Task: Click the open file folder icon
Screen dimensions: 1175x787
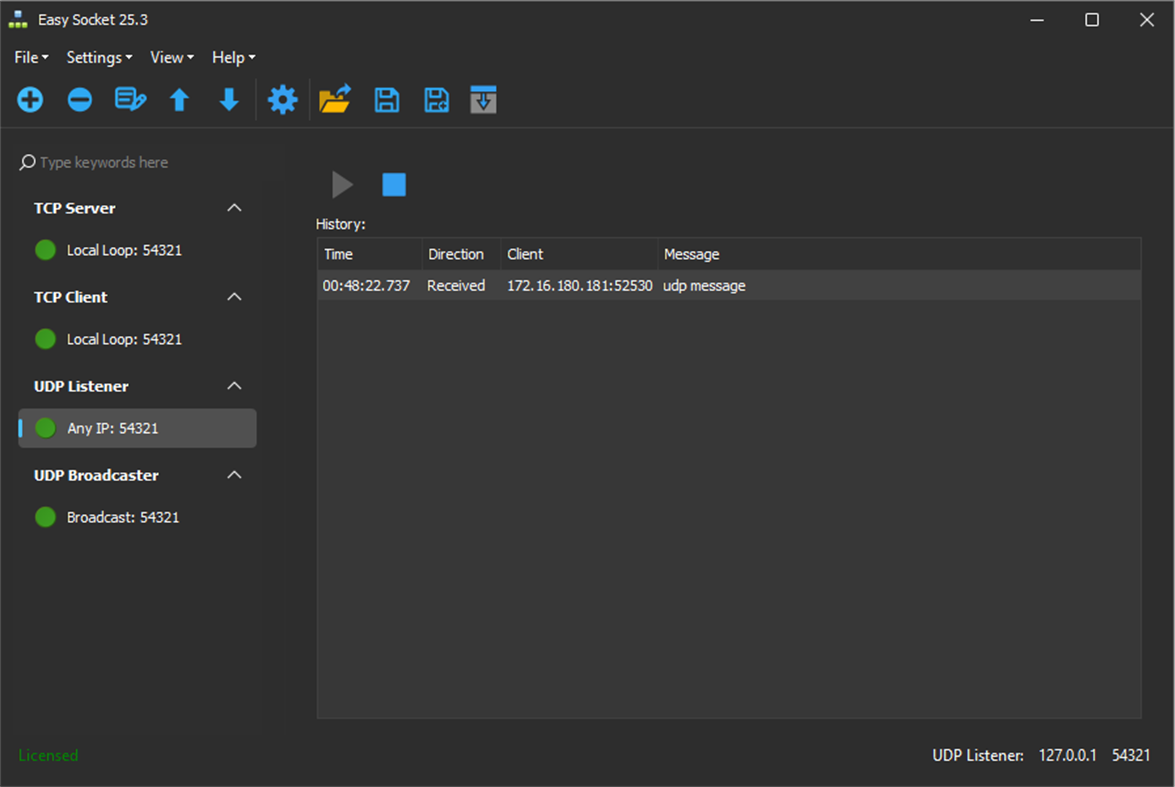Action: coord(335,99)
